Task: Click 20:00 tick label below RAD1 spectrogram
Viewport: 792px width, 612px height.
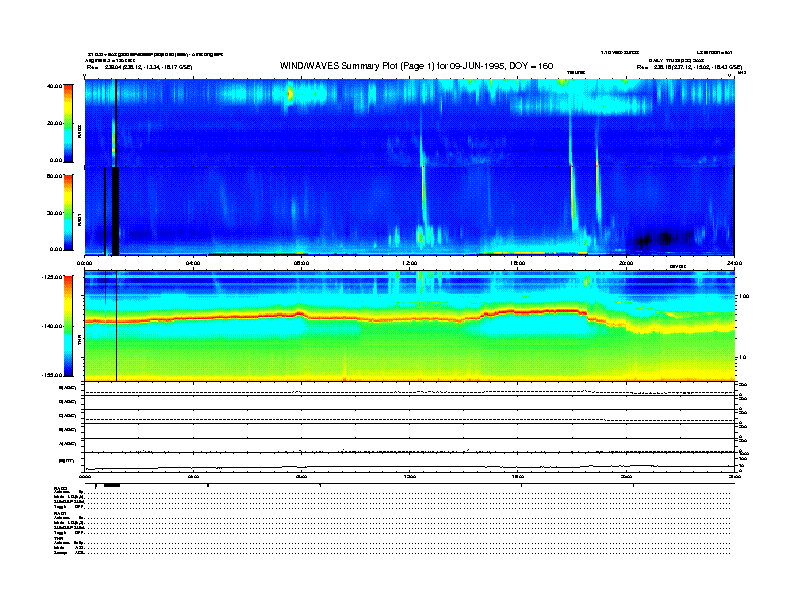Action: tap(626, 263)
